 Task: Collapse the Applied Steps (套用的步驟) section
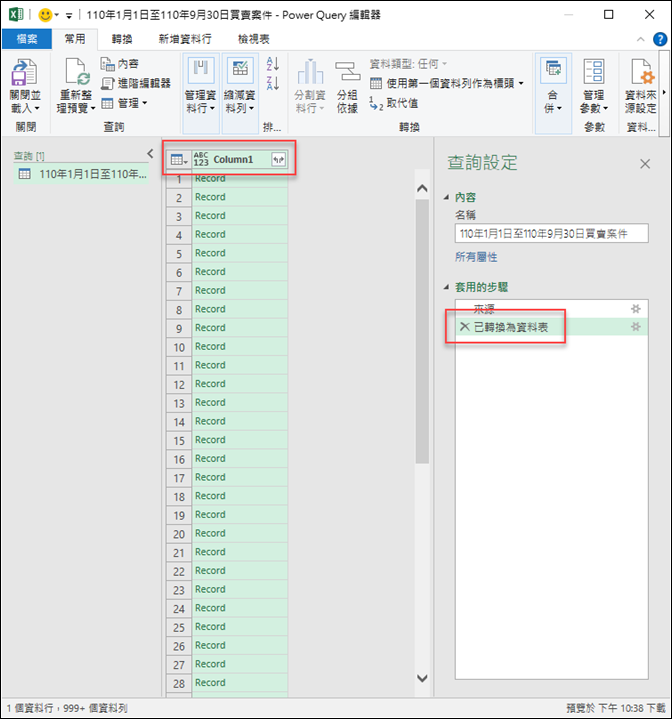click(x=446, y=287)
